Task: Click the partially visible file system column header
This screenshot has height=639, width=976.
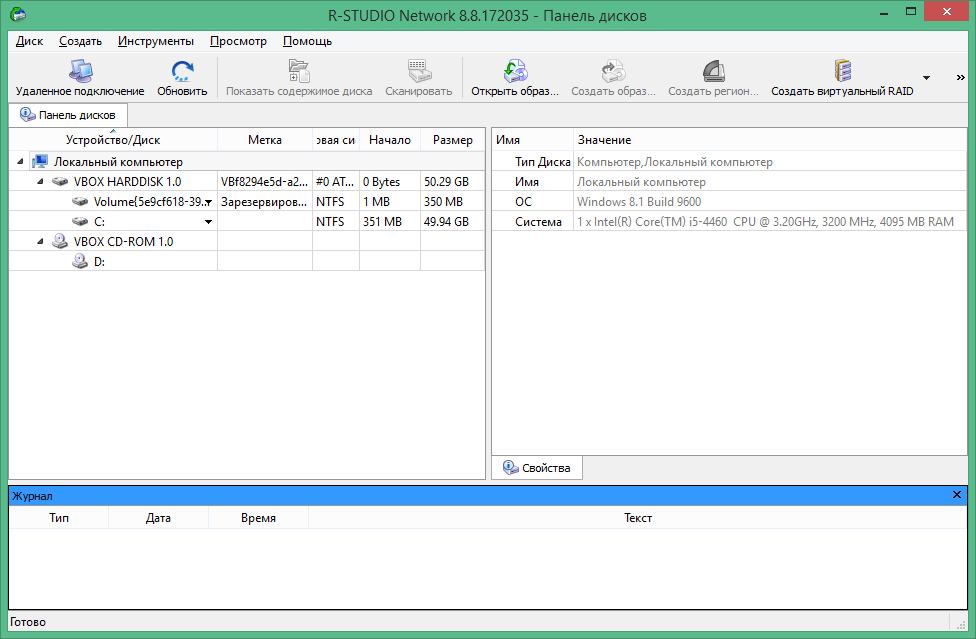Action: (336, 140)
